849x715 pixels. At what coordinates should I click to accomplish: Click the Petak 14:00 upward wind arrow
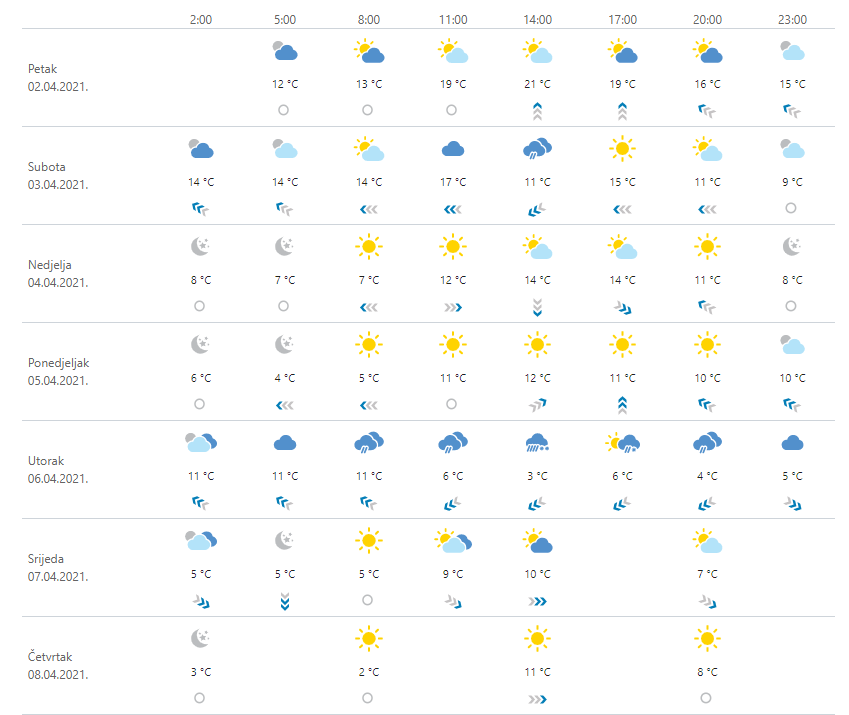[x=537, y=110]
